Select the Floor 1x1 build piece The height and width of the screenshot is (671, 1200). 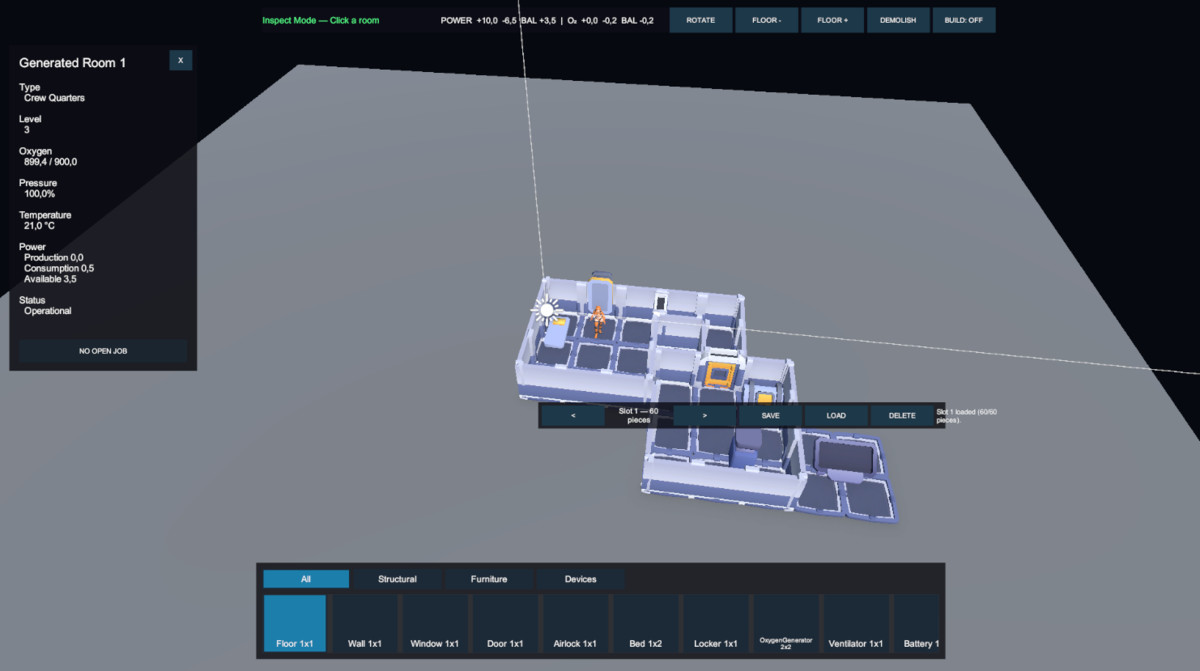point(294,623)
